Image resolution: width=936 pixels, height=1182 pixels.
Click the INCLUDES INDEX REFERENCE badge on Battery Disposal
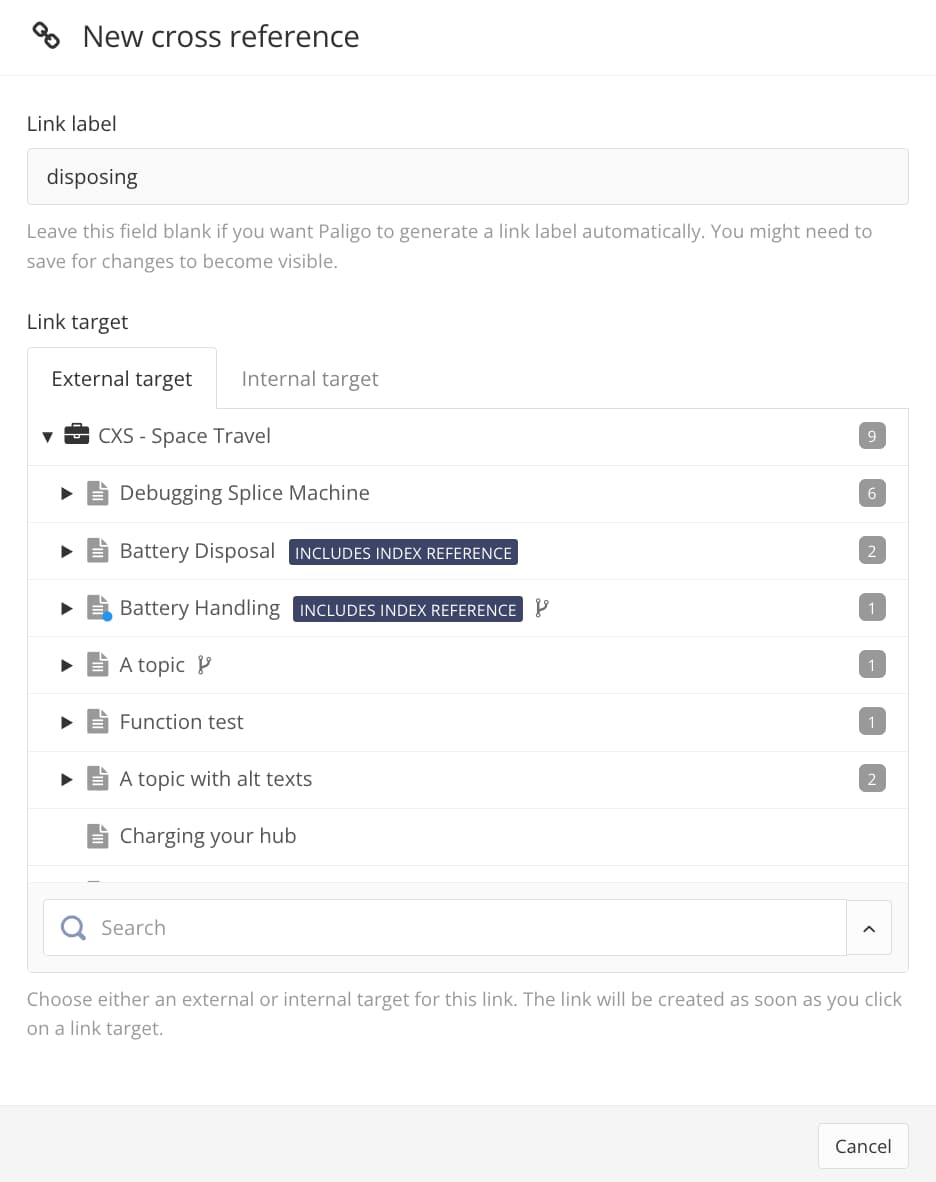tap(402, 551)
